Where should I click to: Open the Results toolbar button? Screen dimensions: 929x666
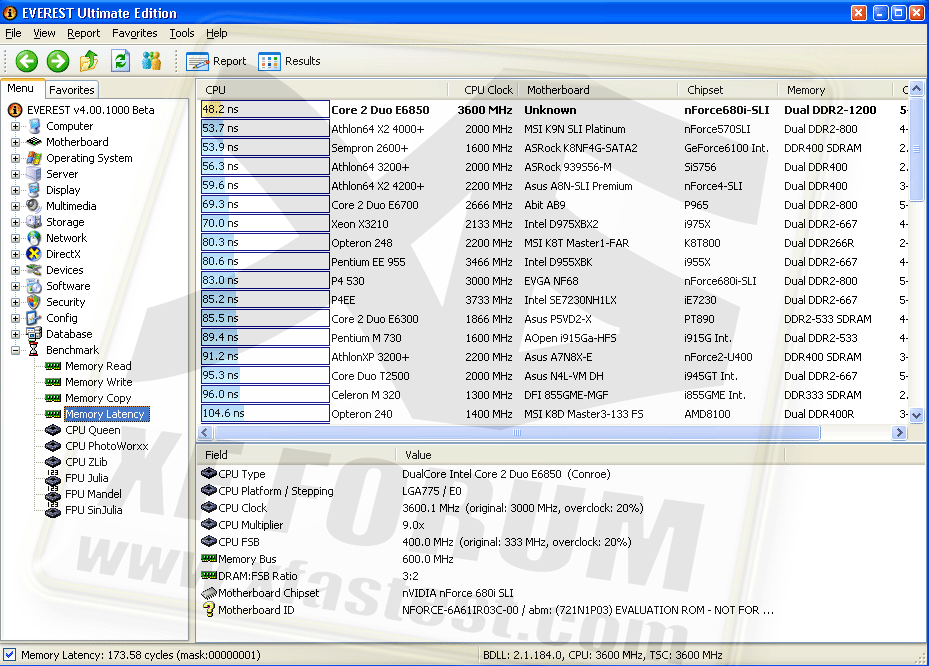click(289, 61)
